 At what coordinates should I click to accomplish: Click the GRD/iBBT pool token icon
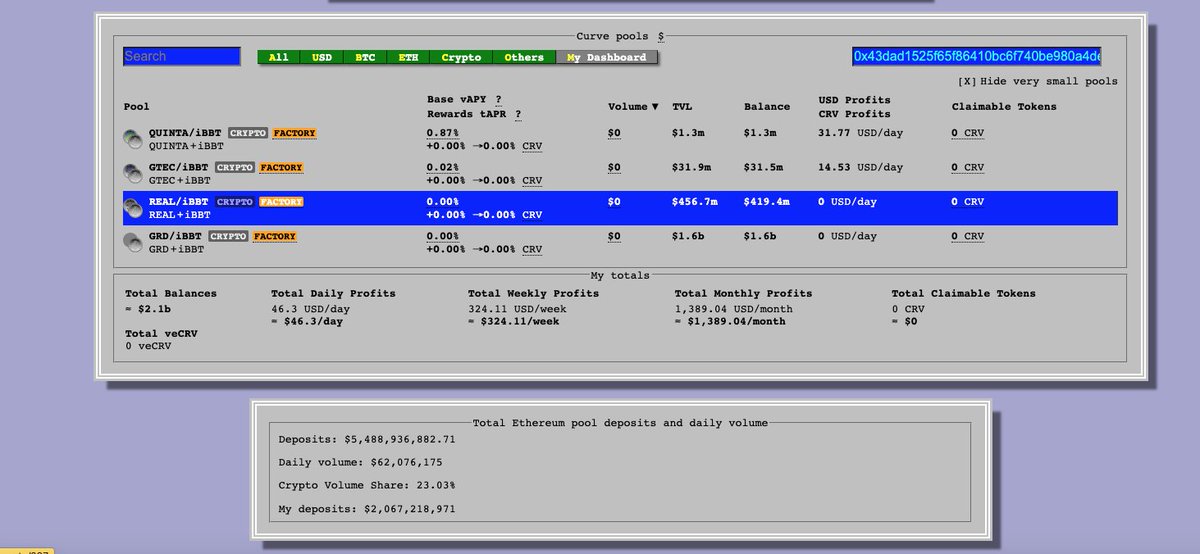pos(132,240)
